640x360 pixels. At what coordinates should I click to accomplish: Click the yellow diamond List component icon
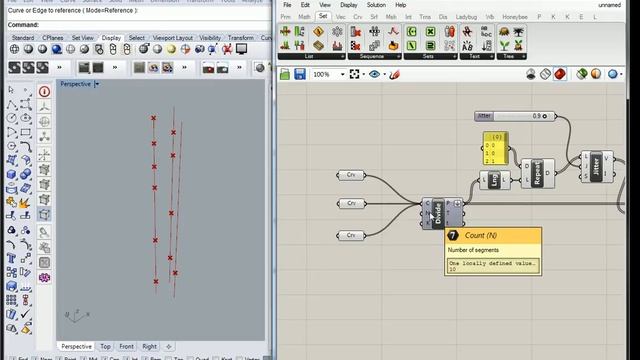[x=318, y=31]
